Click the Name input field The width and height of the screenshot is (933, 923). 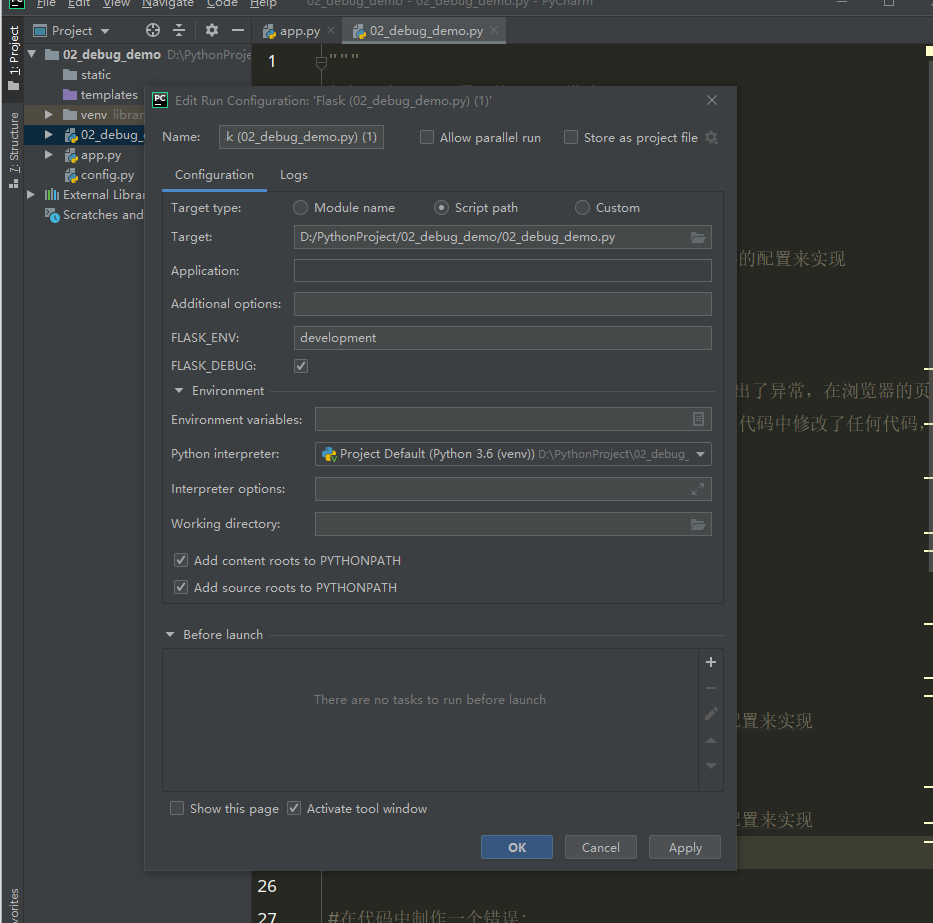point(301,137)
